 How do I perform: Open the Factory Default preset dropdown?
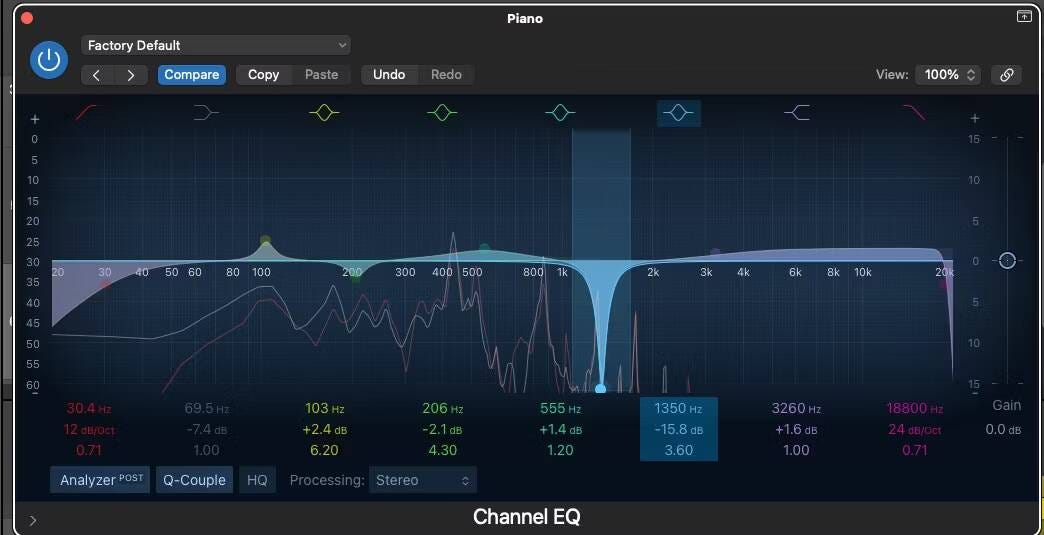click(x=216, y=45)
